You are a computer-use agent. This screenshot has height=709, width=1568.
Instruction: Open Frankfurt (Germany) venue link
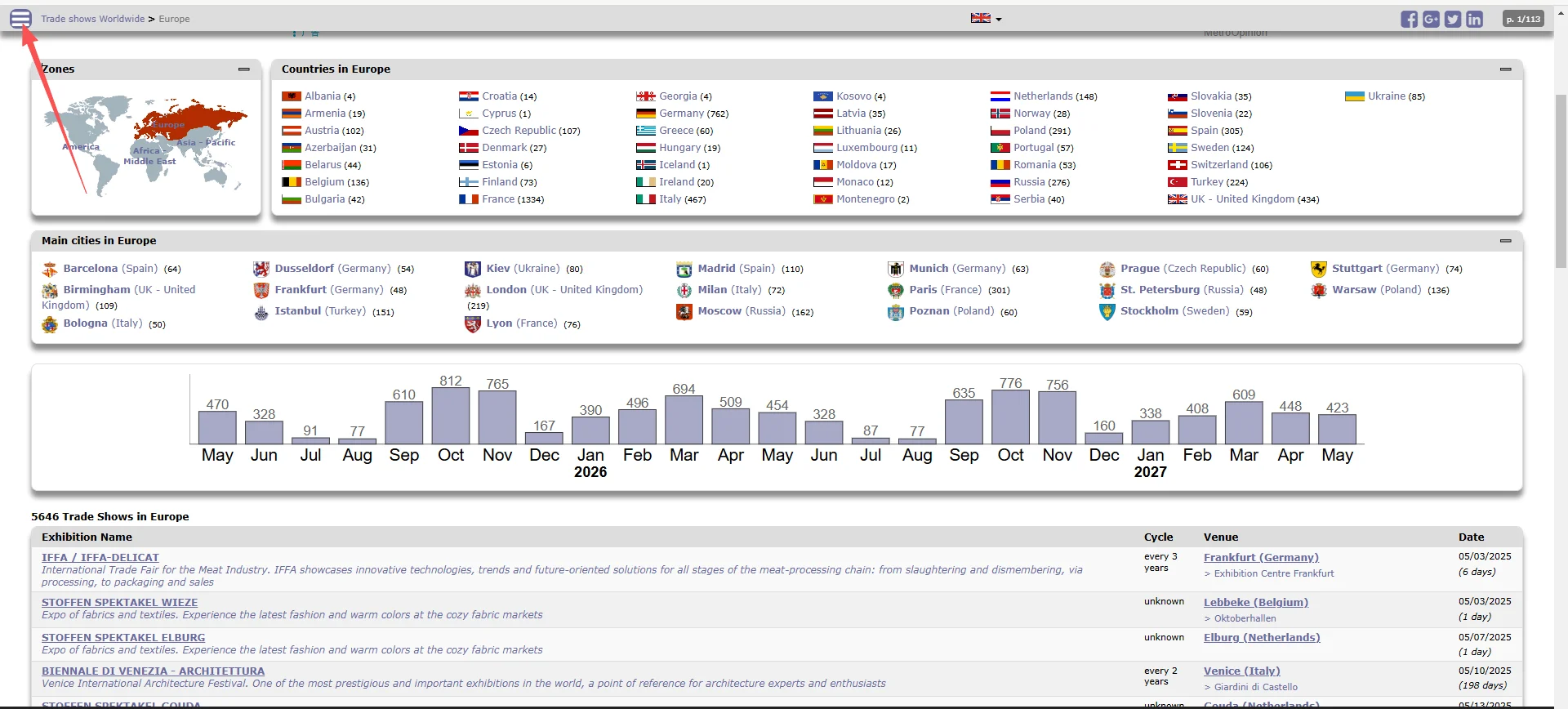point(1261,558)
